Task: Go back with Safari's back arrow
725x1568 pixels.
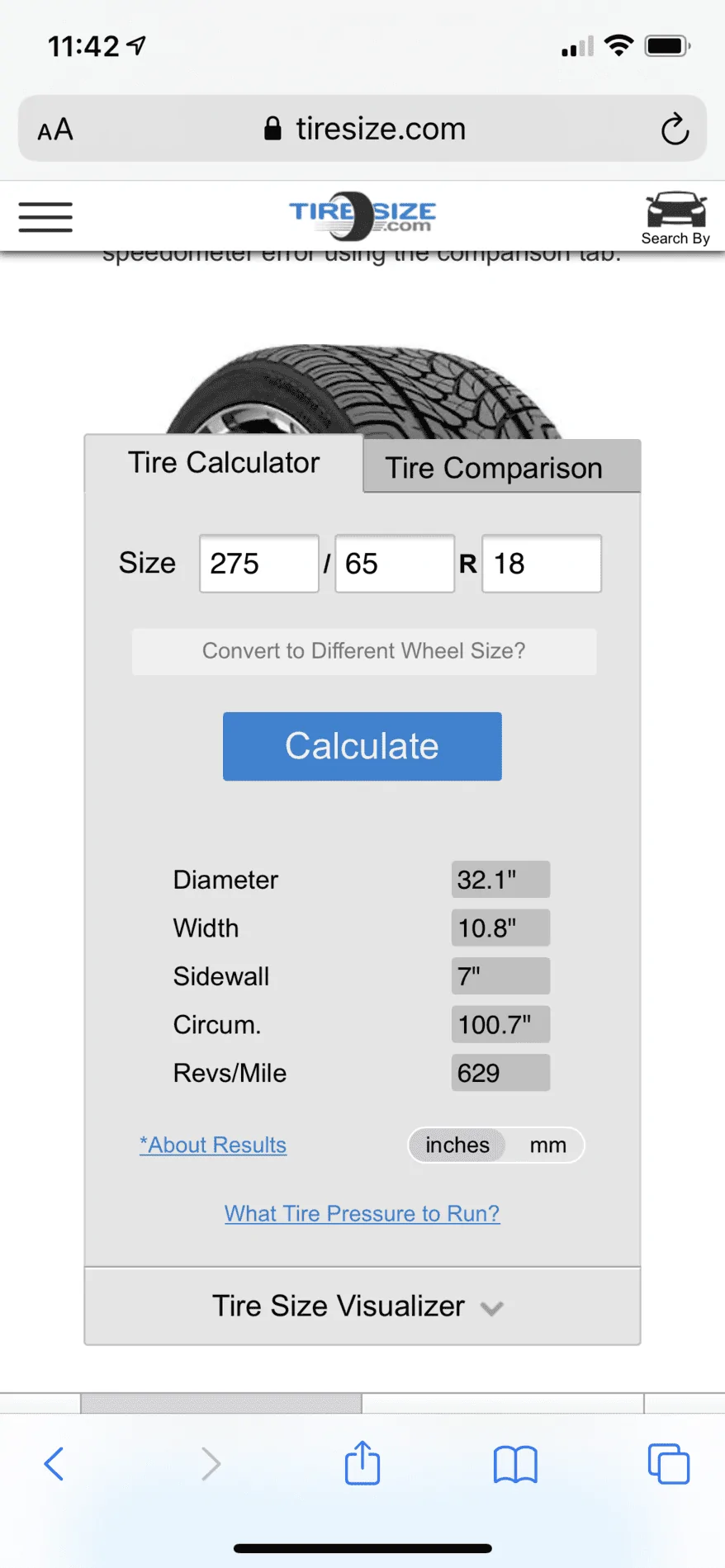Action: click(x=54, y=1464)
